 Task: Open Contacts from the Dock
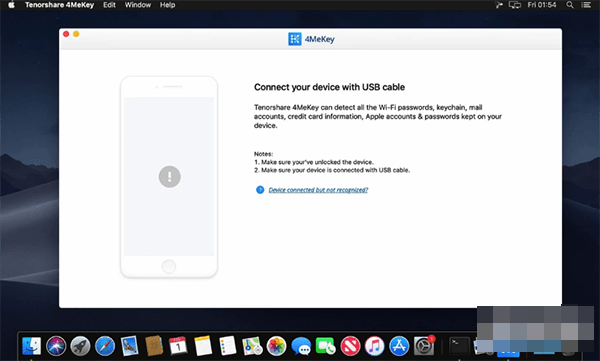click(x=154, y=346)
